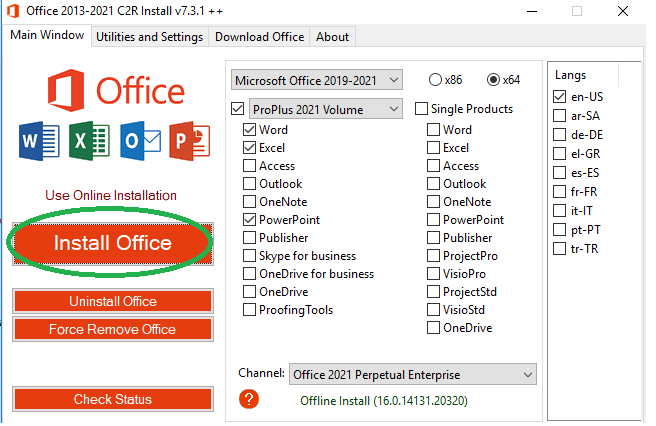
Task: Check the ProjectPro single product checkbox
Action: [x=433, y=256]
